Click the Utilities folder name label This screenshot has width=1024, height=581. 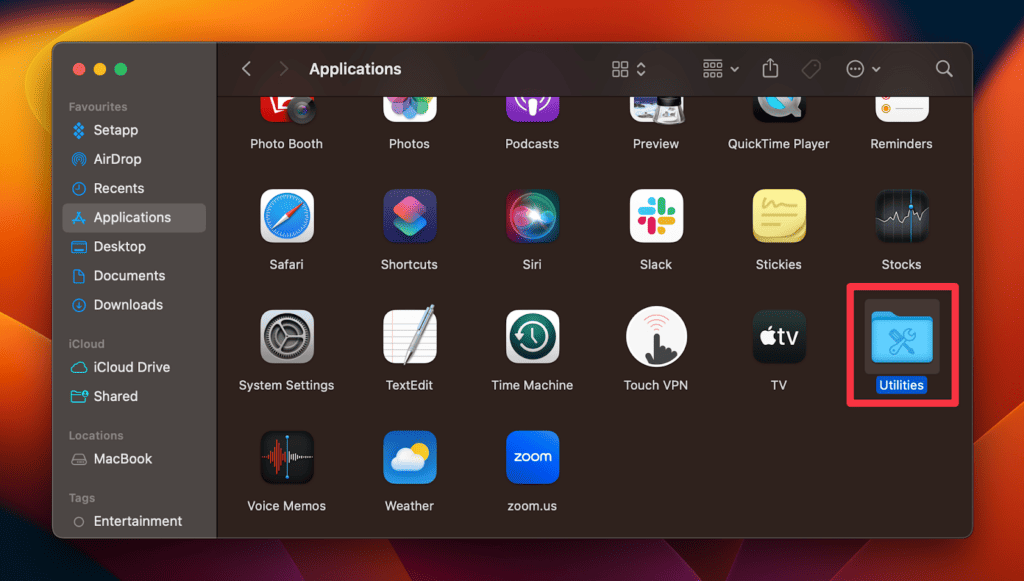pos(901,385)
